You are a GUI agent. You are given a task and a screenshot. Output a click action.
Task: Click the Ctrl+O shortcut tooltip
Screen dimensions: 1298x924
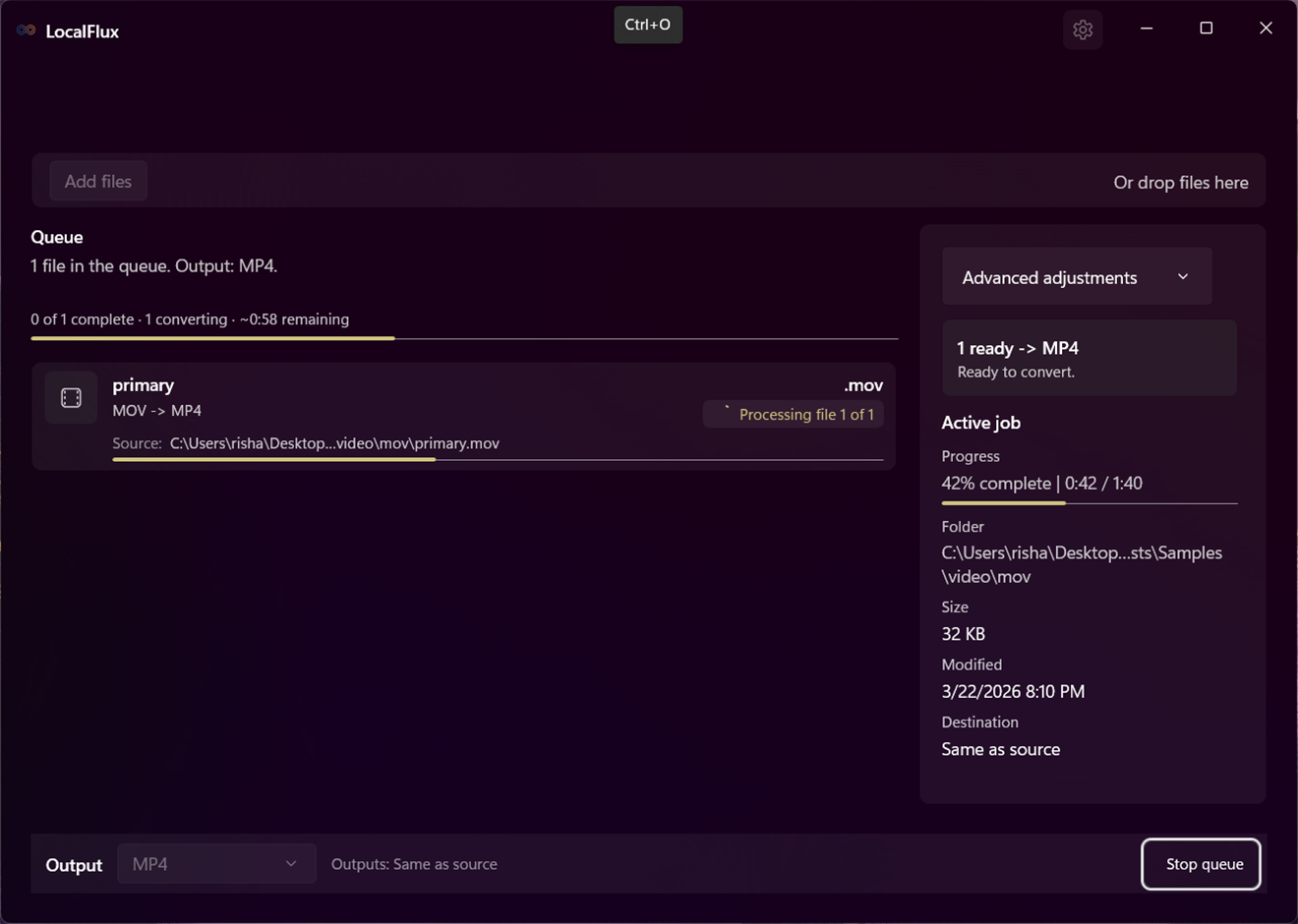[x=648, y=25]
